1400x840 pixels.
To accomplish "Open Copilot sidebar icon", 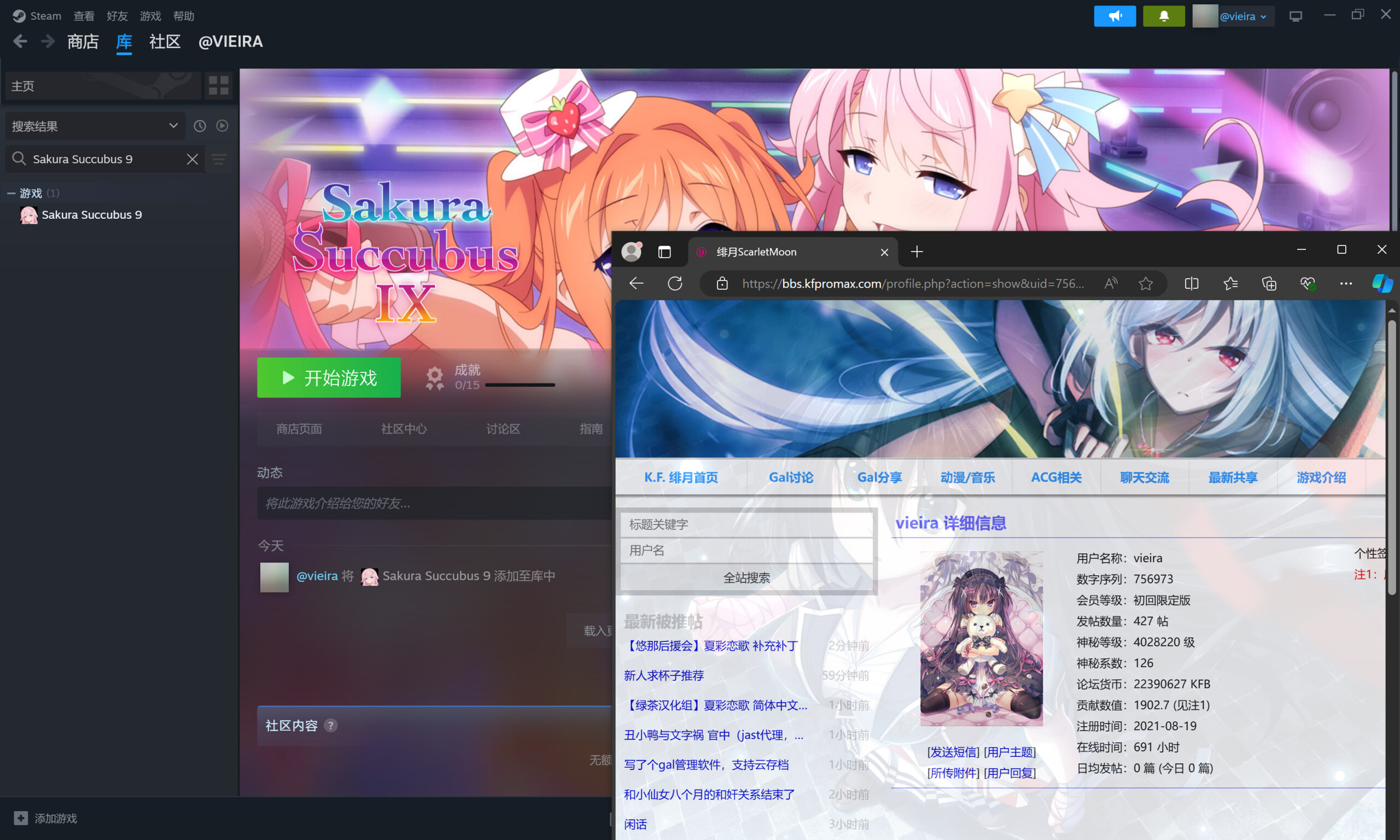I will pos(1381,284).
